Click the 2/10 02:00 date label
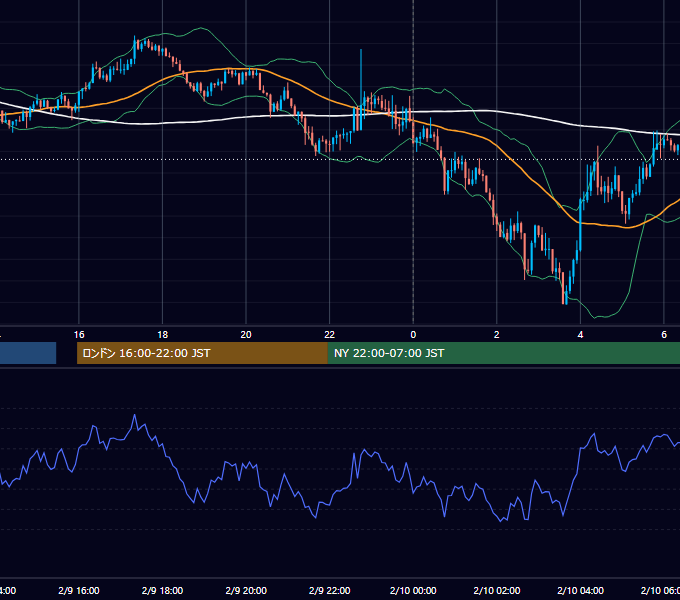 (x=497, y=590)
